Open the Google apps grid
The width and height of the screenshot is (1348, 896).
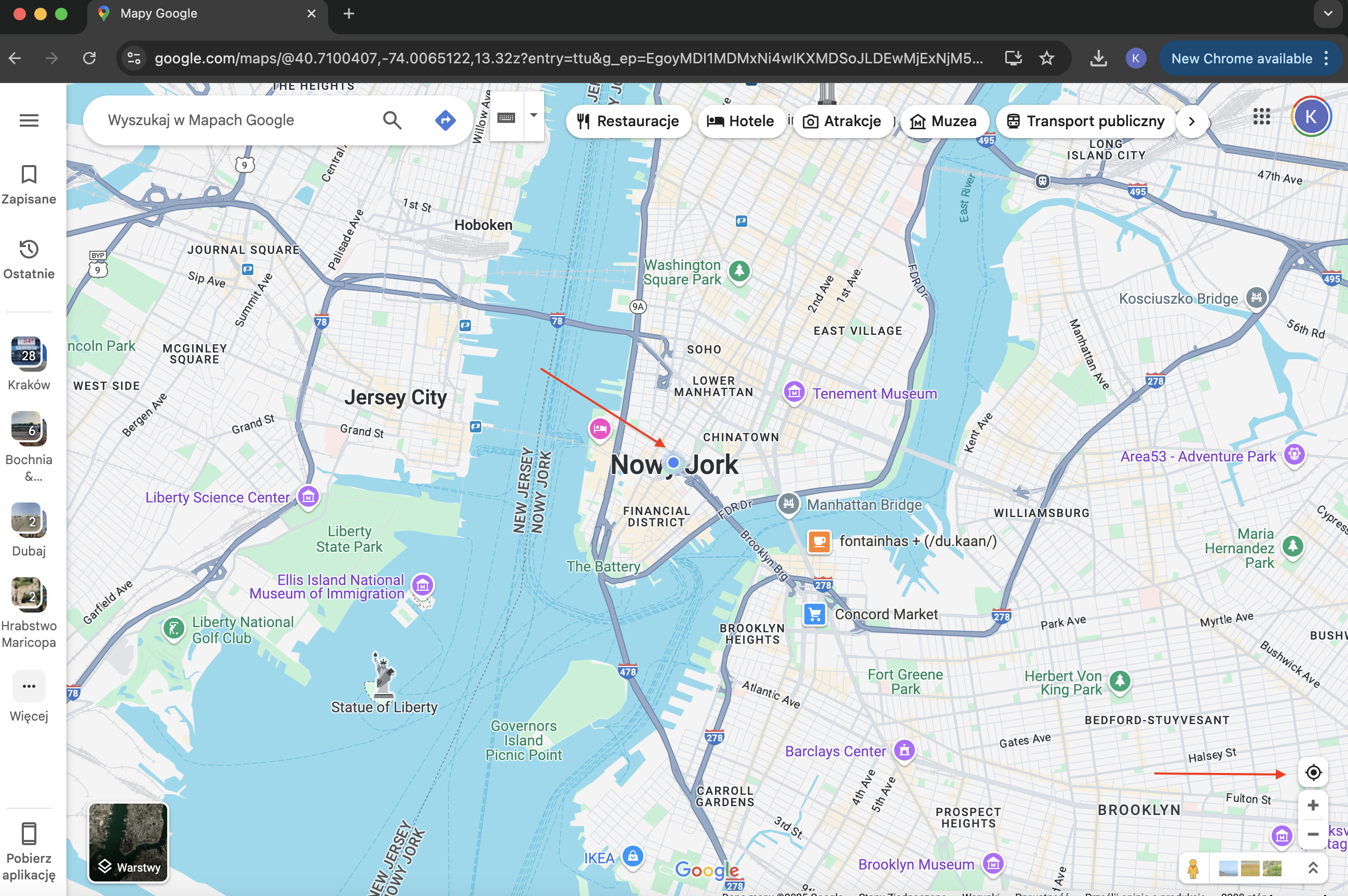click(x=1261, y=117)
